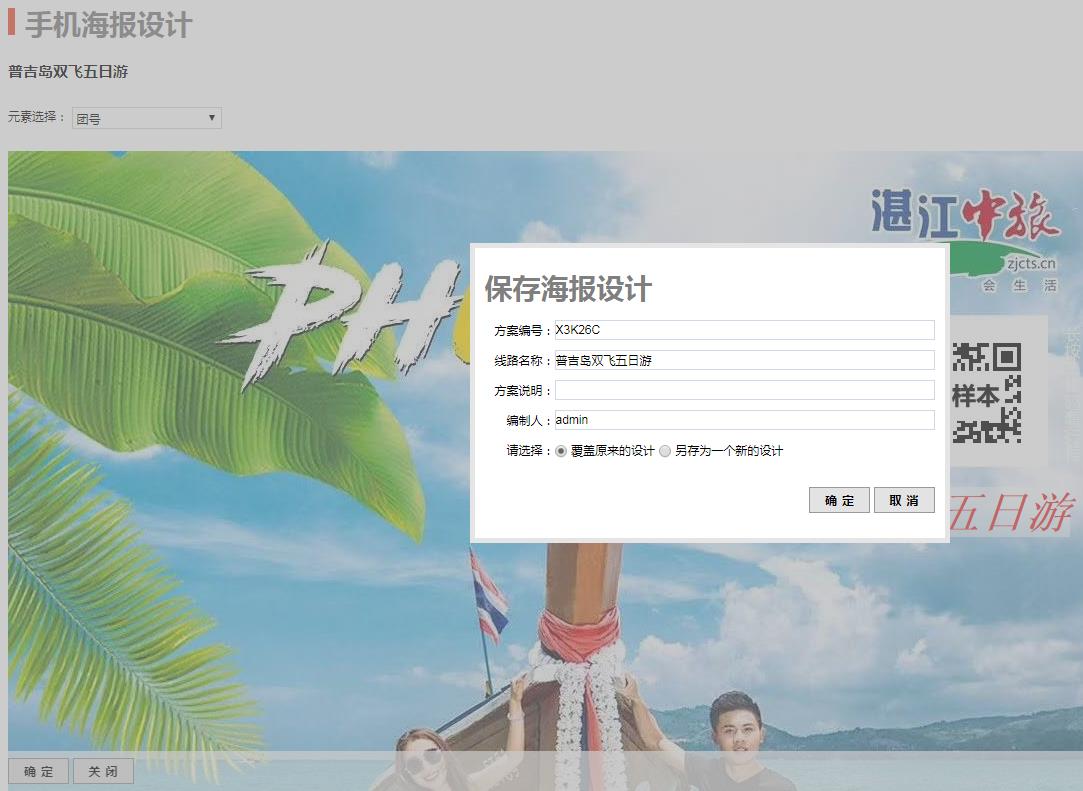The width and height of the screenshot is (1083, 791).
Task: Click the 关闭 button at page bottom
Action: (103, 771)
